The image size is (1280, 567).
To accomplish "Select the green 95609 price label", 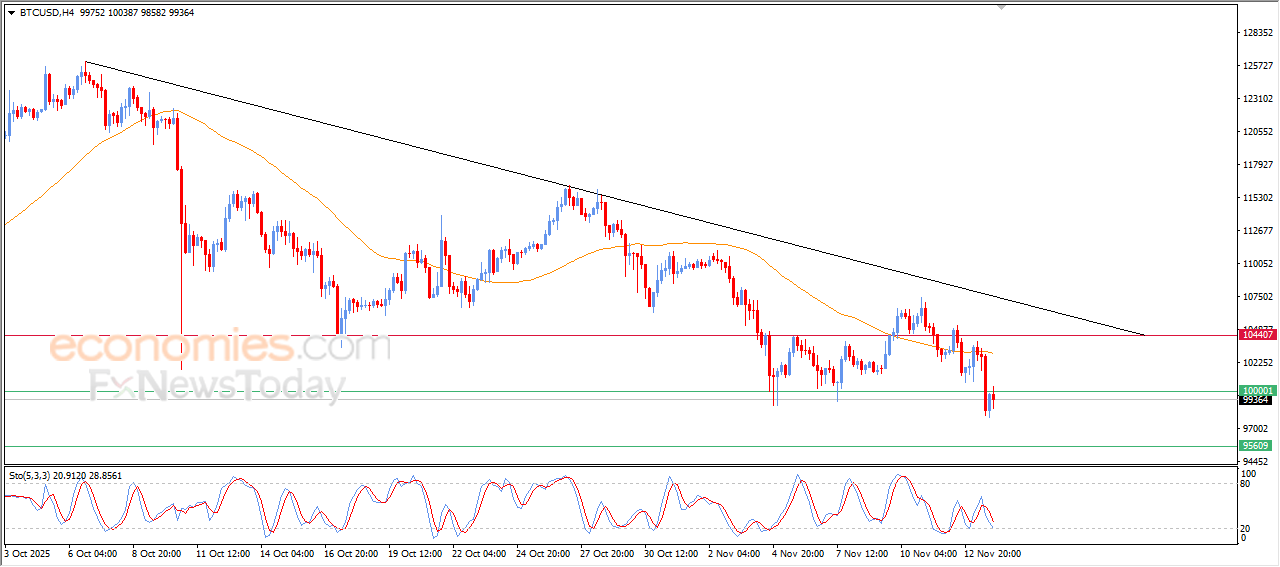I will [x=1256, y=446].
